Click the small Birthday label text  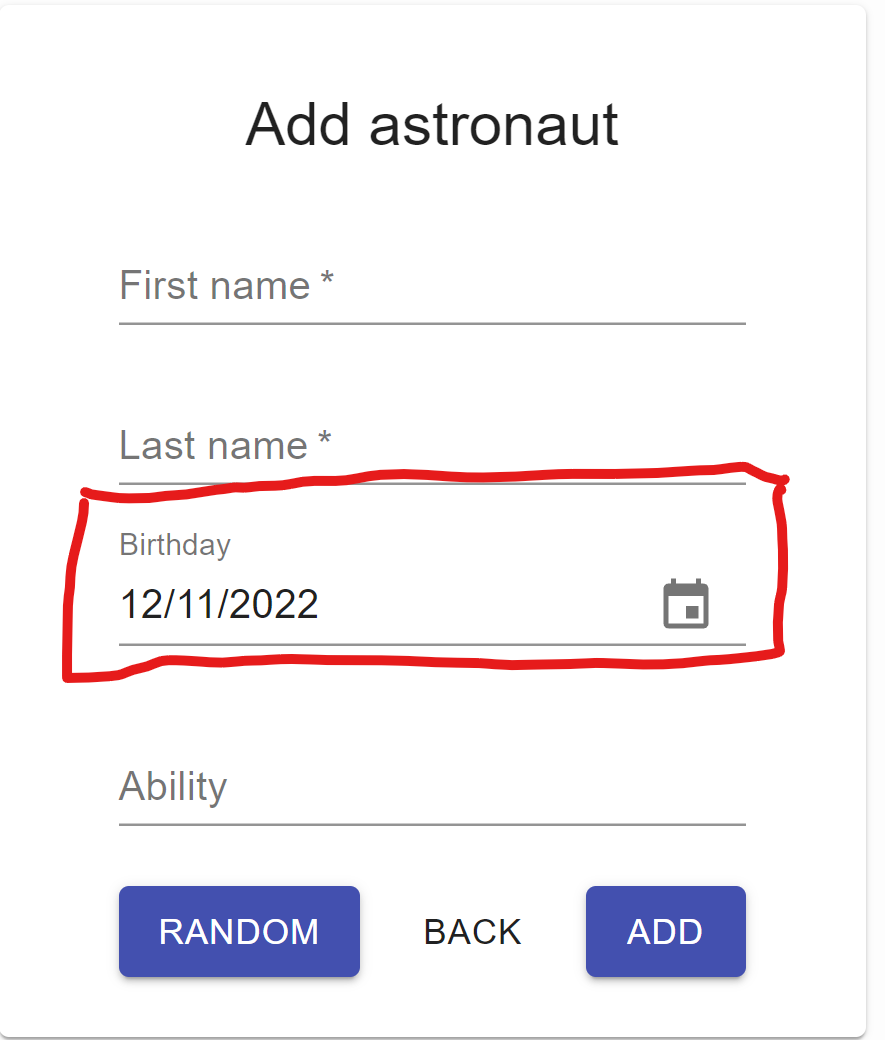pyautogui.click(x=175, y=545)
